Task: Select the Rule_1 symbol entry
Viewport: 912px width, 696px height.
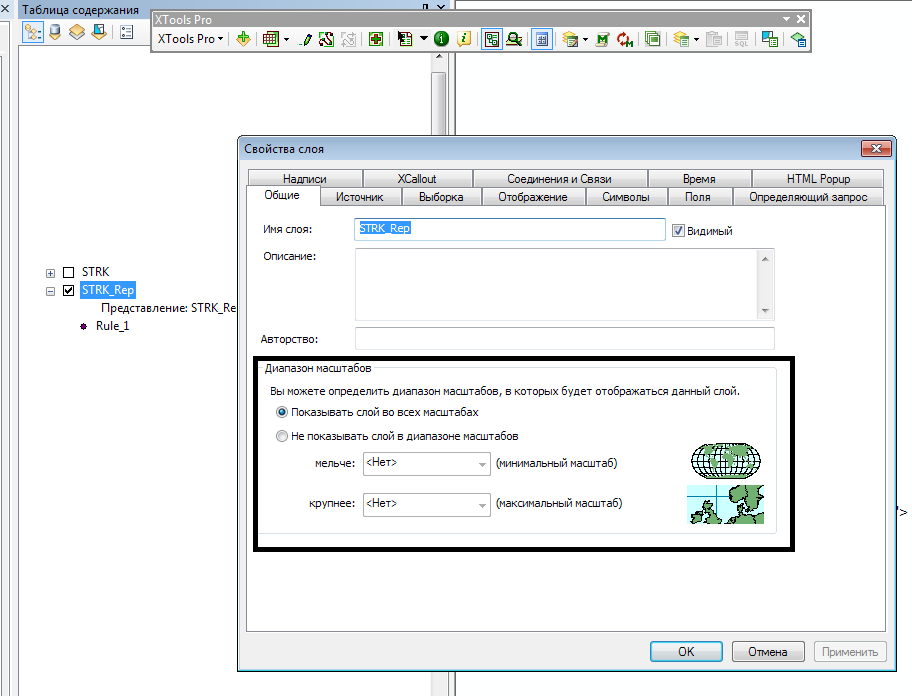Action: tap(112, 326)
